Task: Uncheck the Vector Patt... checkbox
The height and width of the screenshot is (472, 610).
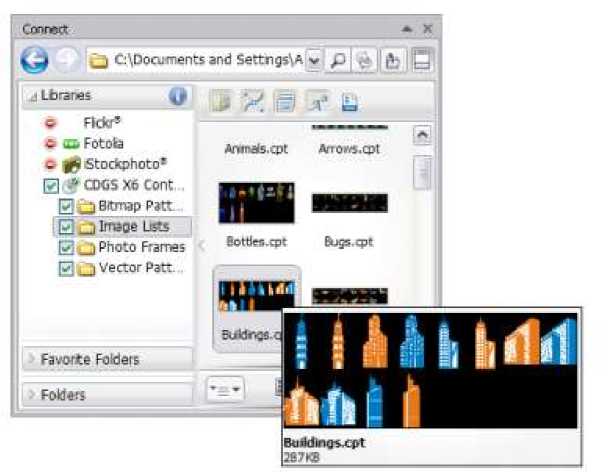Action: point(66,268)
